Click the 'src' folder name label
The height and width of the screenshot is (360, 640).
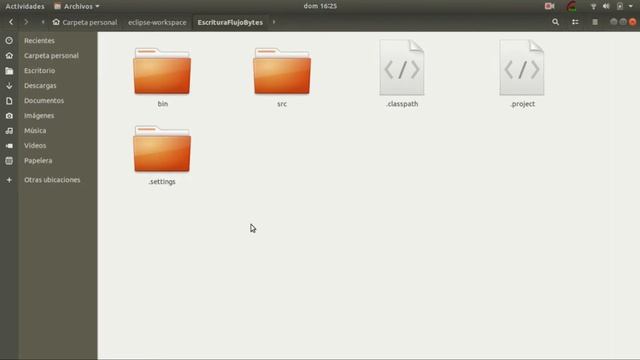pyautogui.click(x=282, y=104)
